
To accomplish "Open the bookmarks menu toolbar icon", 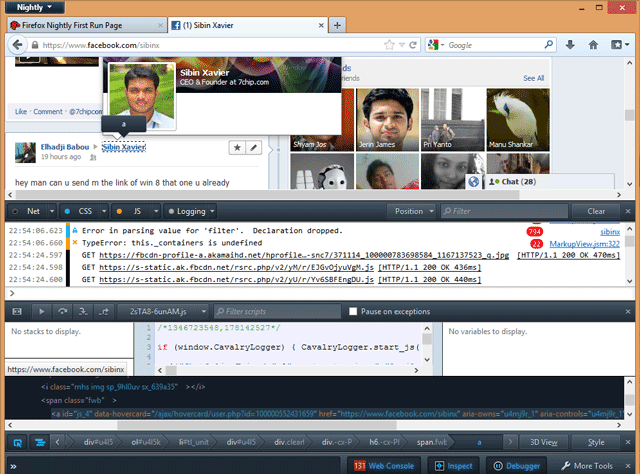I will (x=620, y=45).
